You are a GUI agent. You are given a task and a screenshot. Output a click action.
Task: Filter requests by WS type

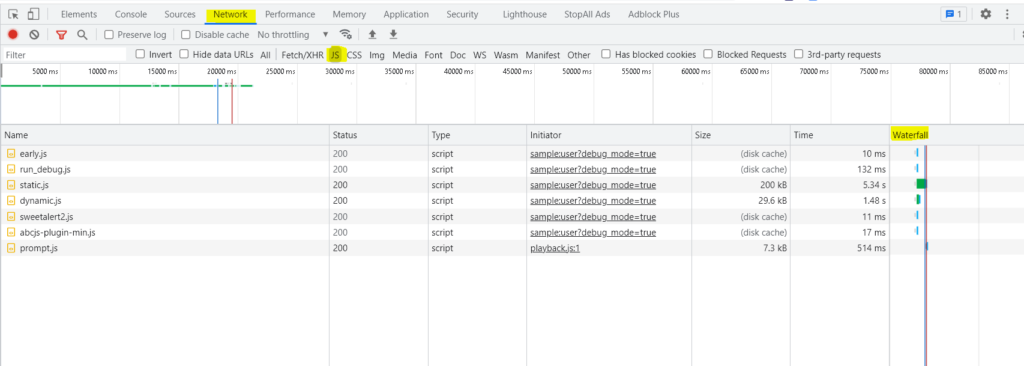coord(480,55)
